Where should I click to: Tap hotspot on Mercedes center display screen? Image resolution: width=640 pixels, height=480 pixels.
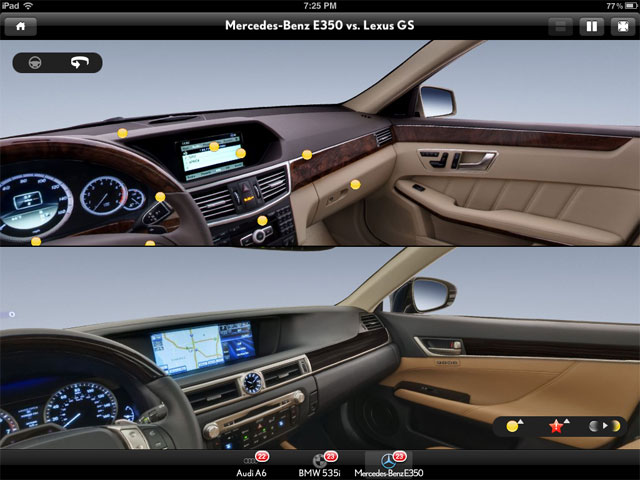[x=214, y=147]
